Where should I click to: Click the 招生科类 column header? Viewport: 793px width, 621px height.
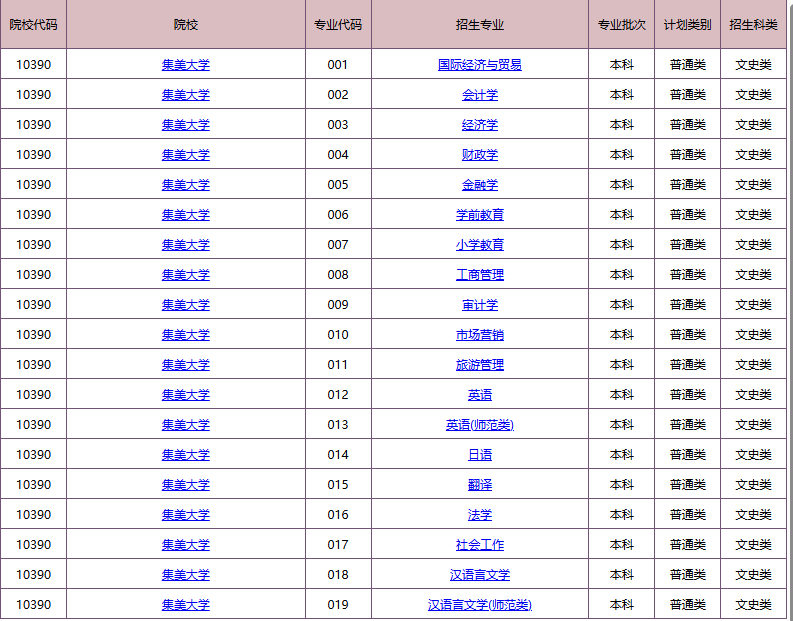tap(753, 24)
